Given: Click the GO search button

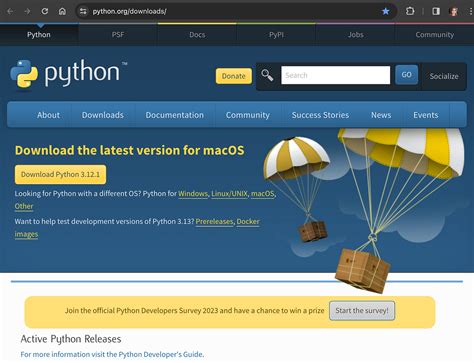Looking at the screenshot, I should [x=406, y=75].
